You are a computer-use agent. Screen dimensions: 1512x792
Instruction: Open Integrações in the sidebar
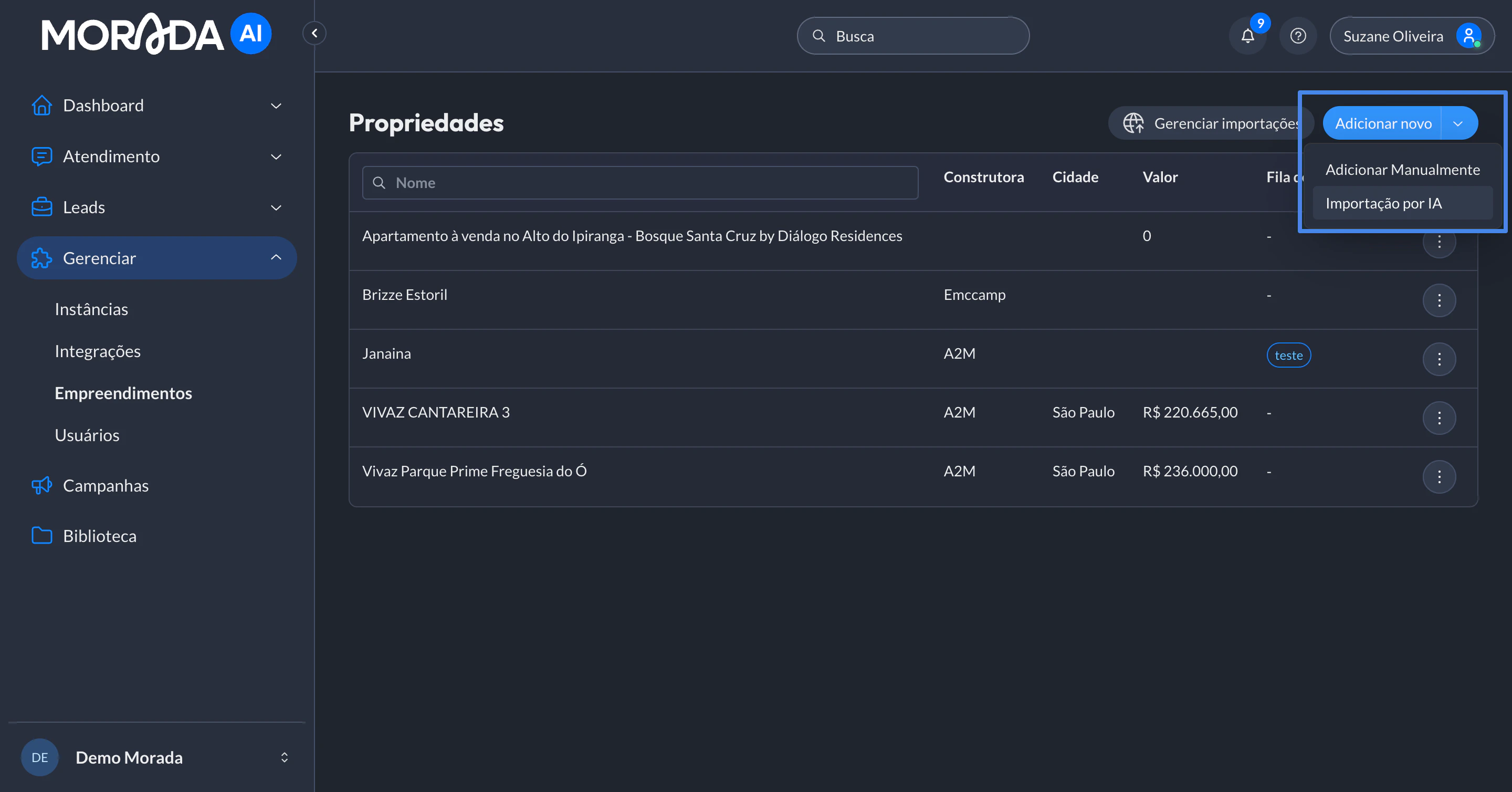click(98, 351)
